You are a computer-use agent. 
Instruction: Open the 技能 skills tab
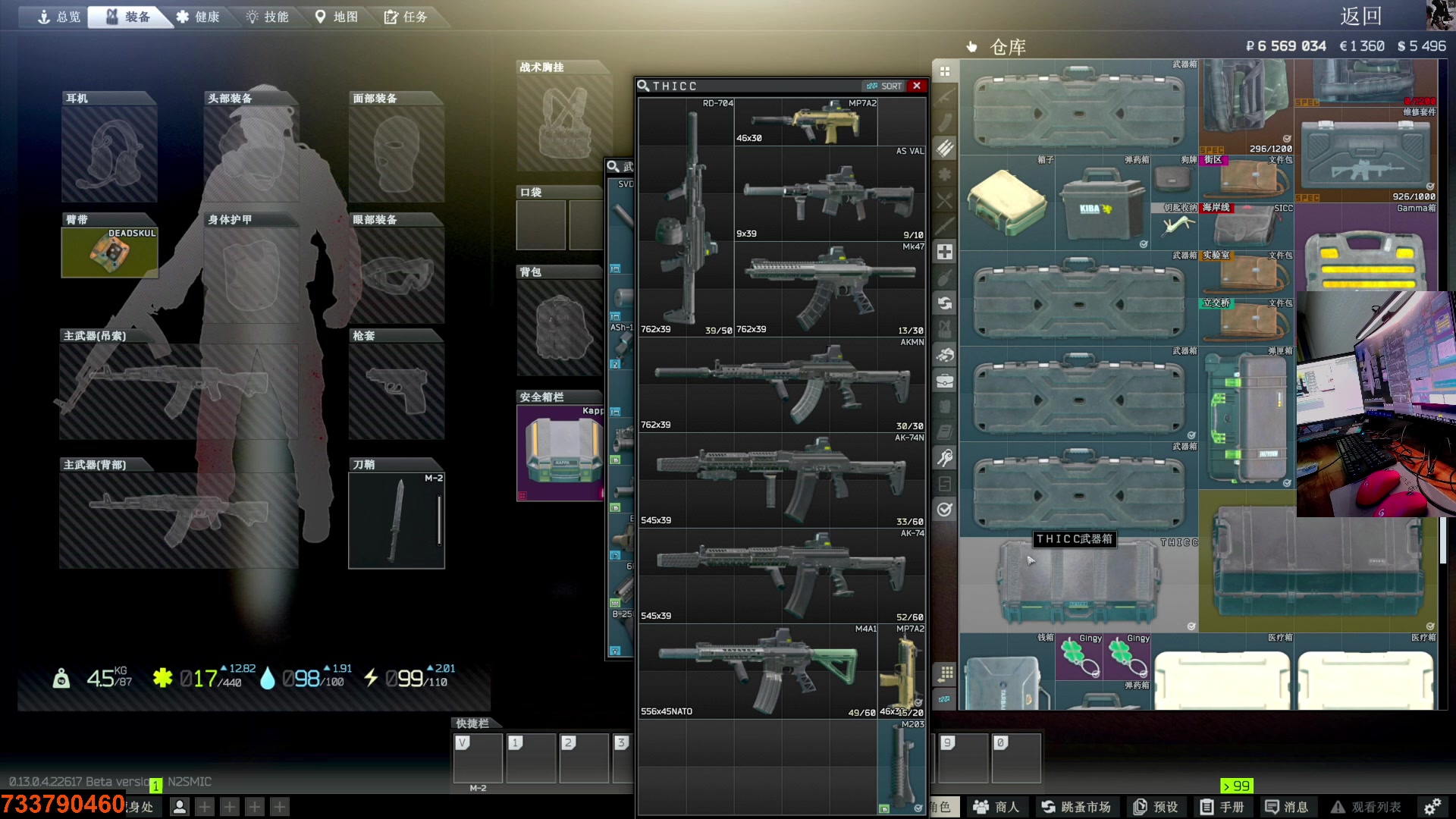[x=267, y=17]
